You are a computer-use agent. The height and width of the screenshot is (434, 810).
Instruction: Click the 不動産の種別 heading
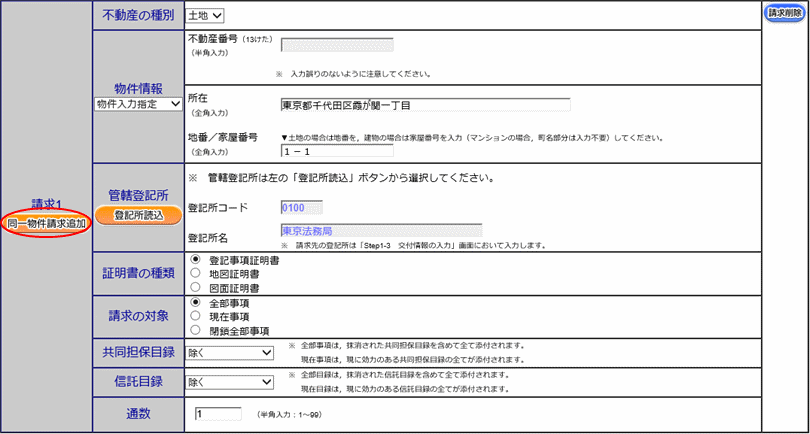tap(138, 16)
